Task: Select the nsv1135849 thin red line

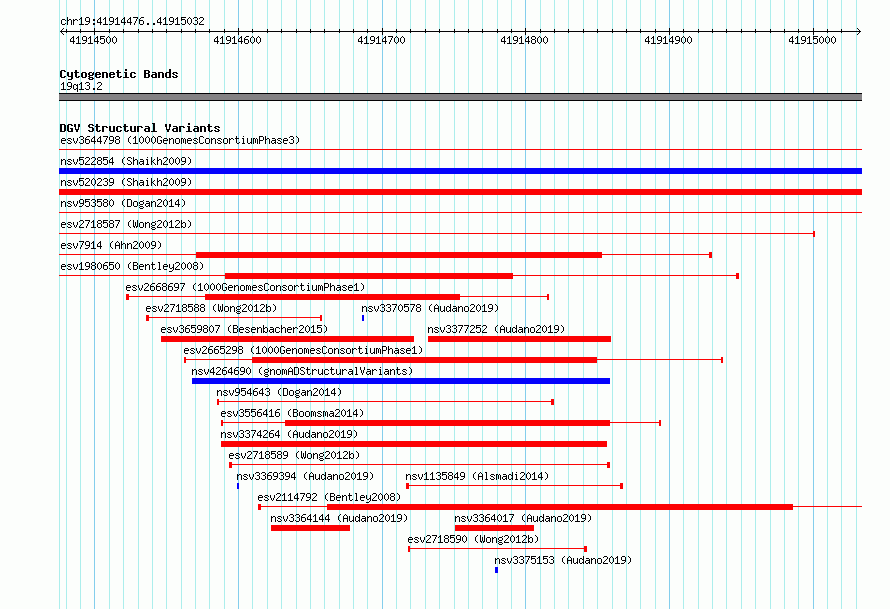Action: pos(515,486)
